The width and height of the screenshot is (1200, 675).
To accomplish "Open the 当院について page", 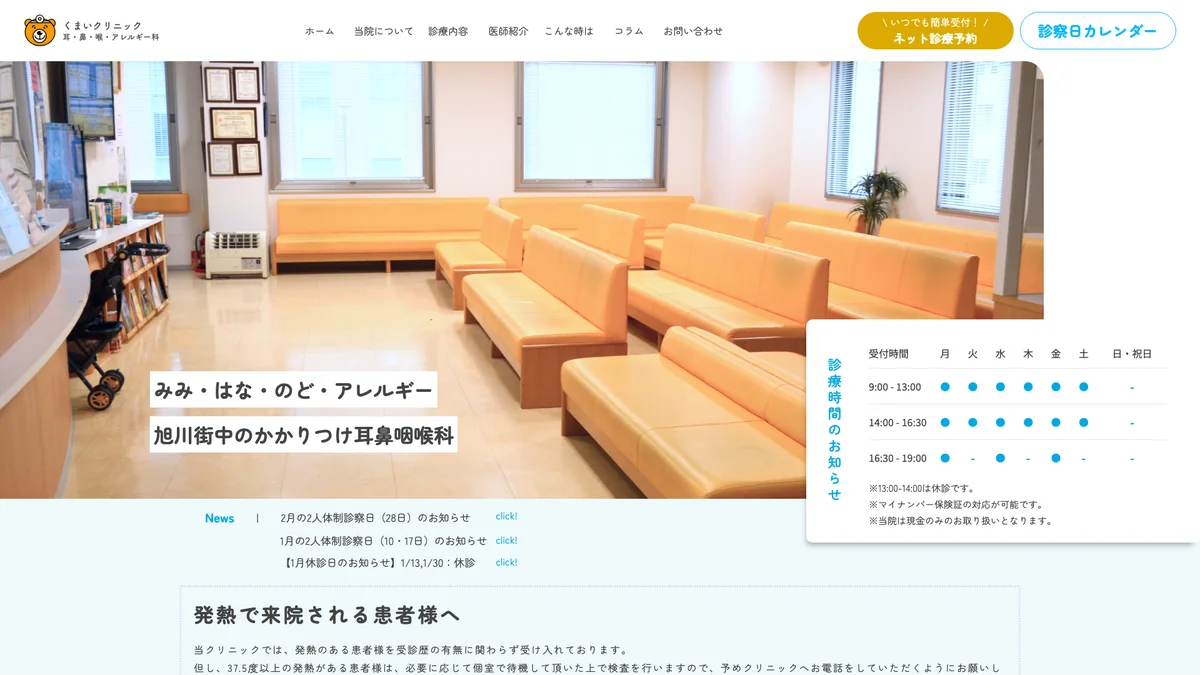I will tap(382, 31).
